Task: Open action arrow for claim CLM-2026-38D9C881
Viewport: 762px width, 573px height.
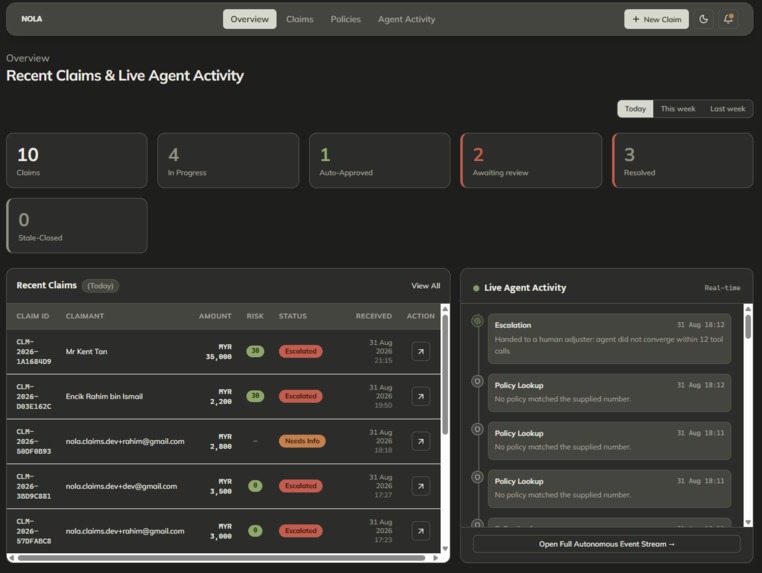Action: click(x=421, y=486)
